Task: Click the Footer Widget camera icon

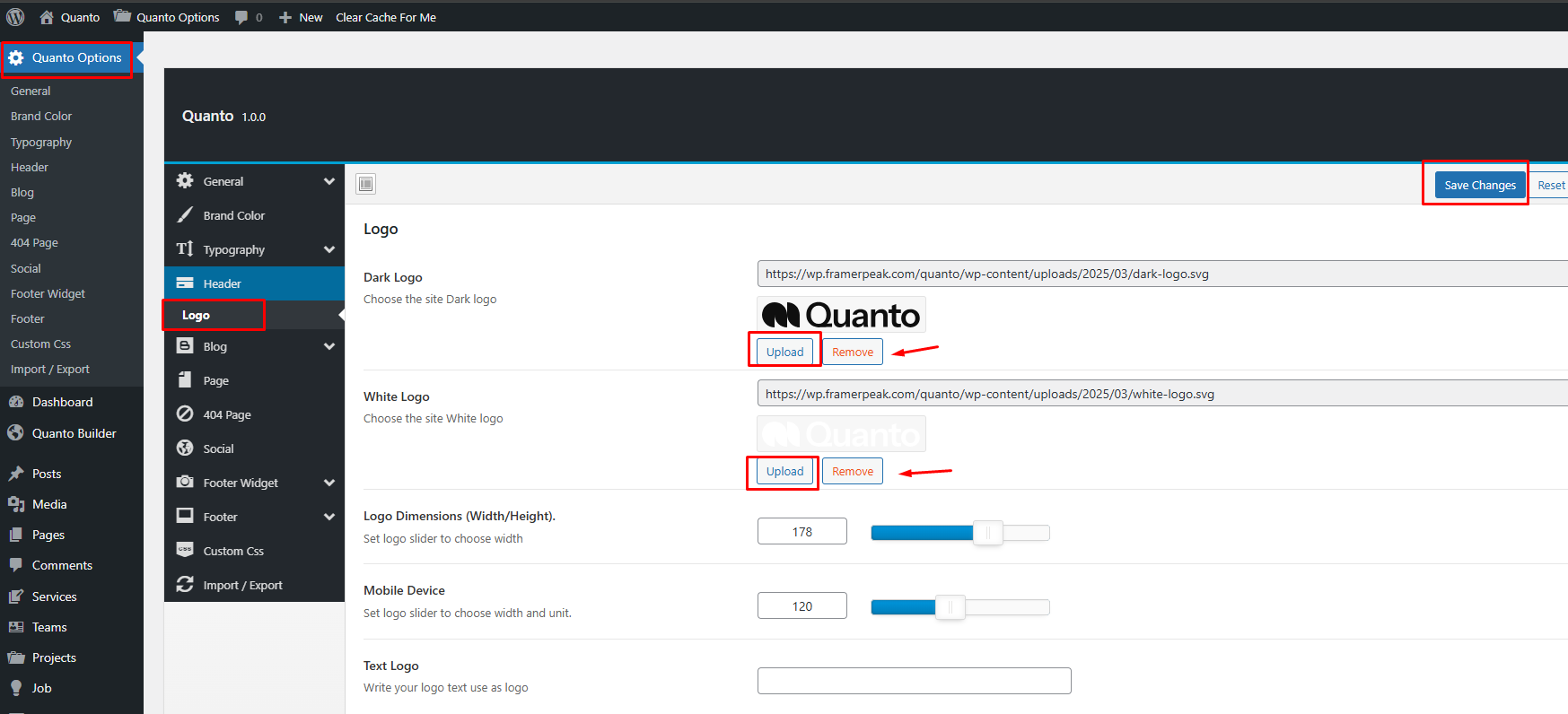Action: [185, 482]
